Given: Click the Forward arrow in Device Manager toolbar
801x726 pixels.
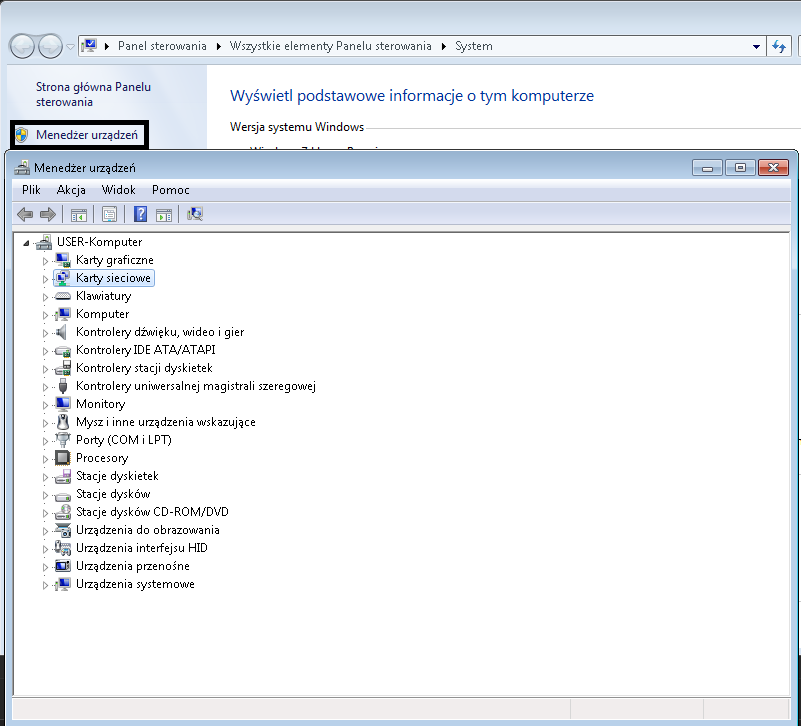Looking at the screenshot, I should pyautogui.click(x=48, y=214).
